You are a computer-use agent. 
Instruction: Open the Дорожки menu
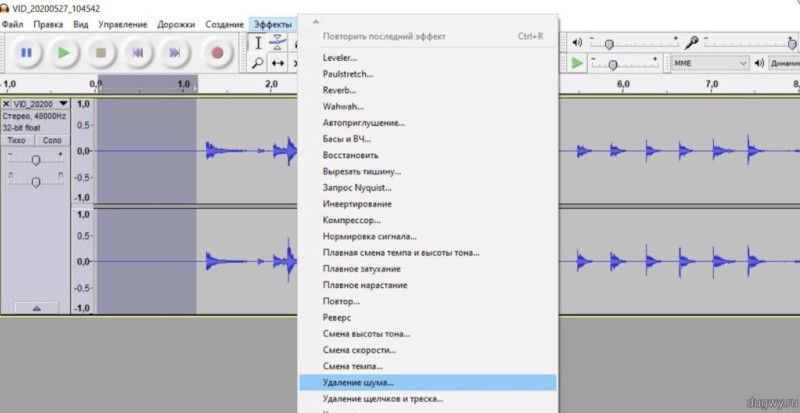coord(176,25)
